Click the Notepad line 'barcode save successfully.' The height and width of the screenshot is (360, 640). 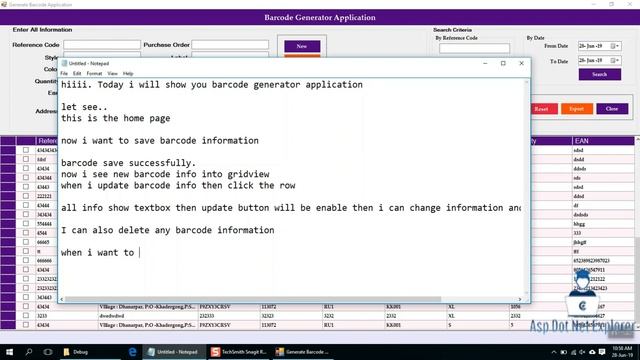point(129,163)
